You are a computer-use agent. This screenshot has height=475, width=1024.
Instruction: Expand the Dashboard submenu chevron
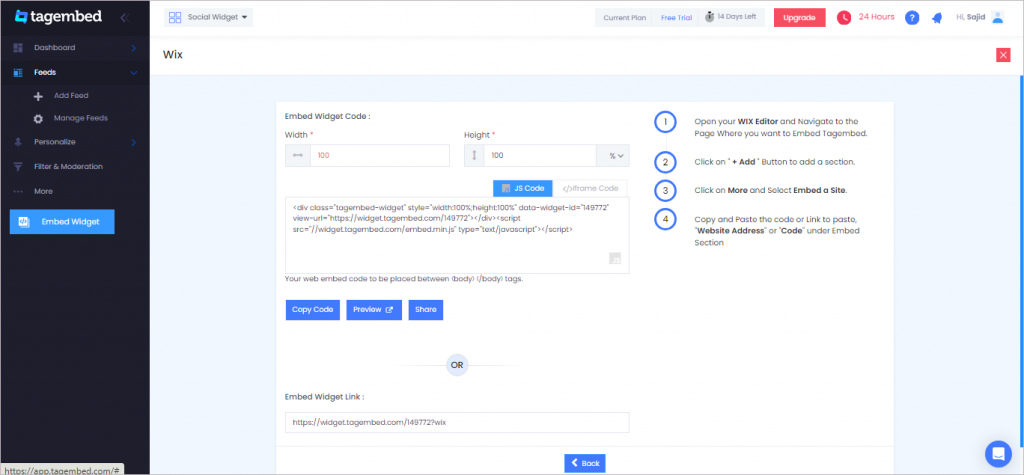click(133, 48)
